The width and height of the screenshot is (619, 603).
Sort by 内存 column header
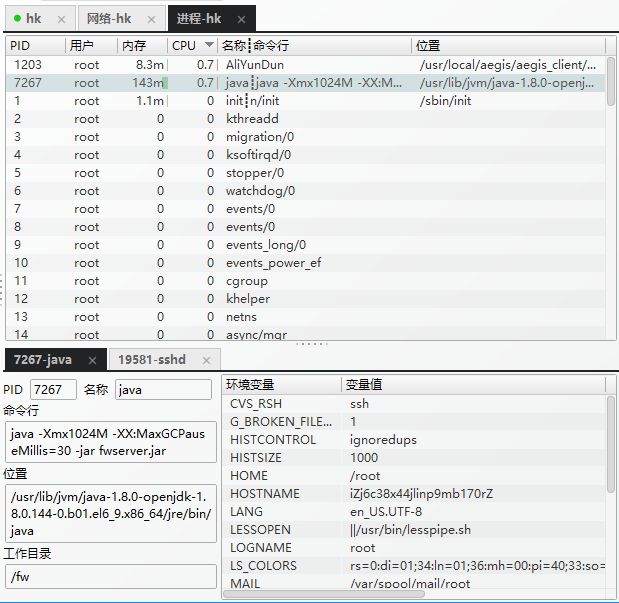143,46
